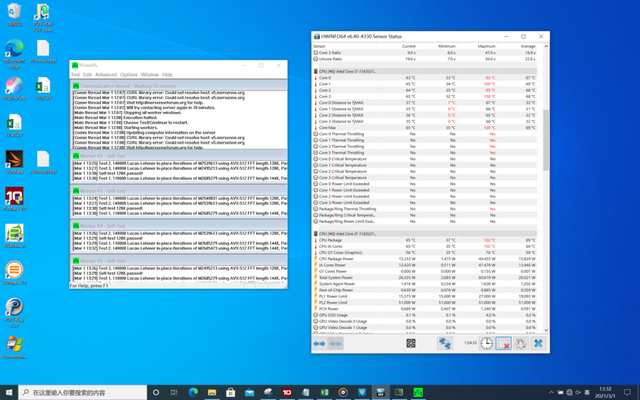
Task: Select the PCMark 10 desktop shortcut
Action: click(14, 199)
